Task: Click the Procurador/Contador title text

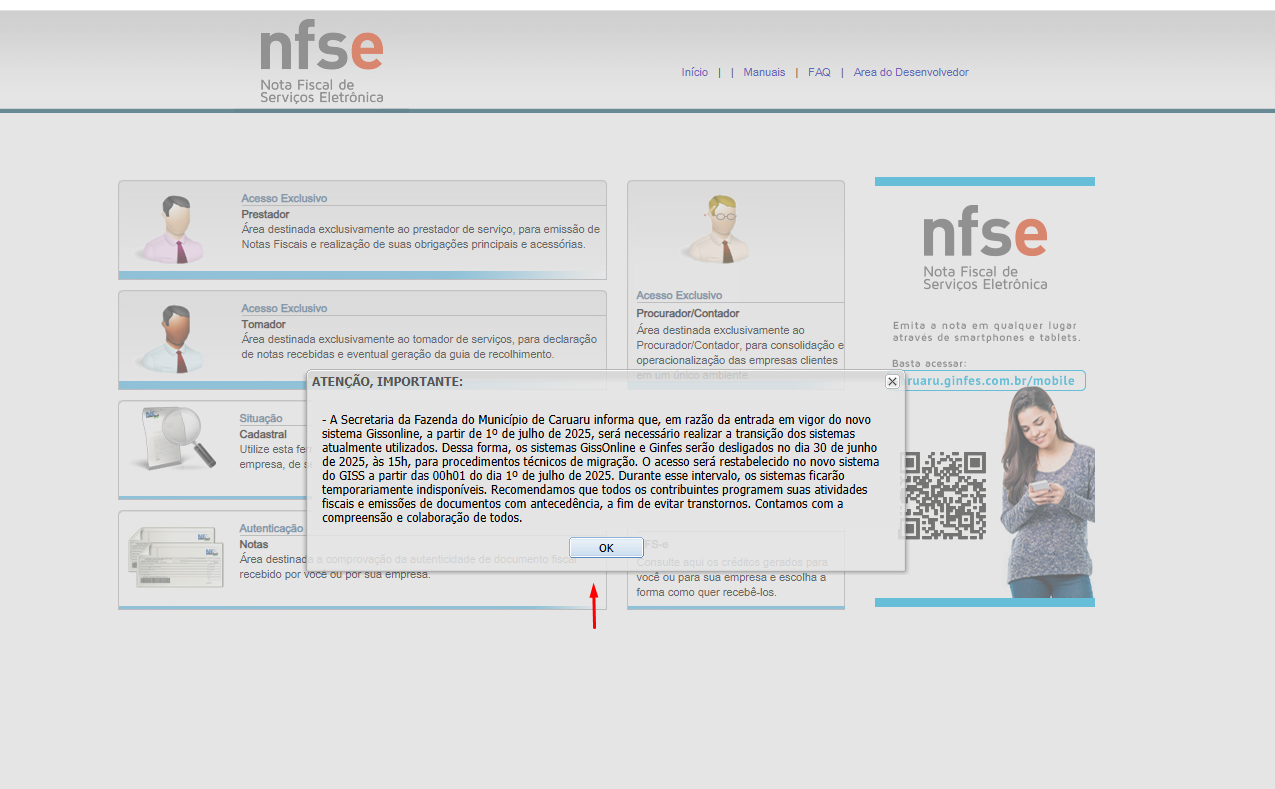Action: 688,313
